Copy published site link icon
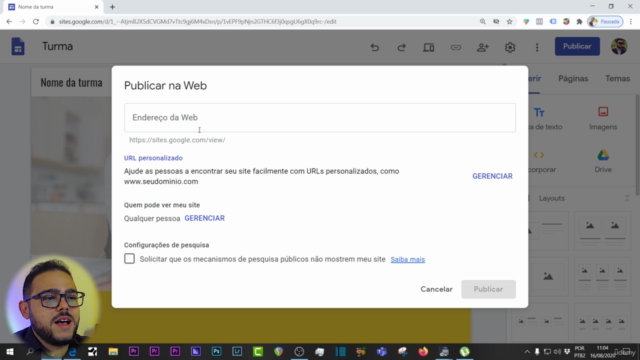 click(456, 47)
